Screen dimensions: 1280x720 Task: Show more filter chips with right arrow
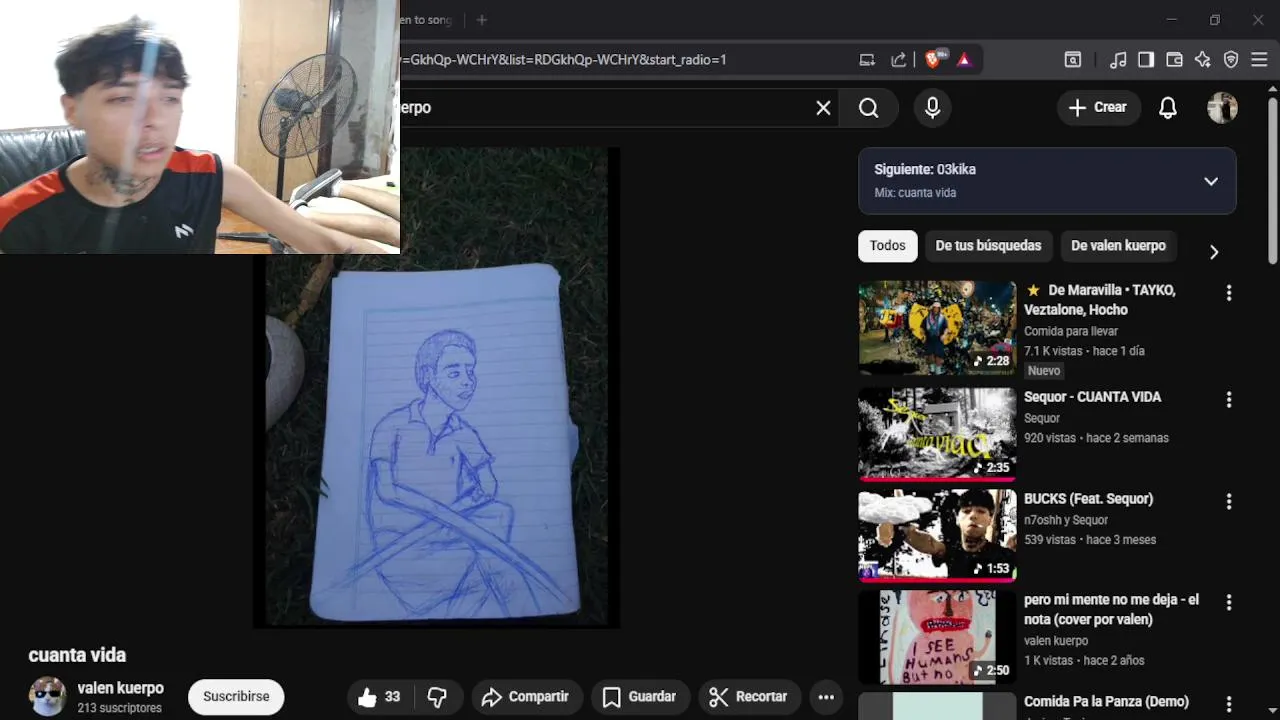click(x=1214, y=252)
